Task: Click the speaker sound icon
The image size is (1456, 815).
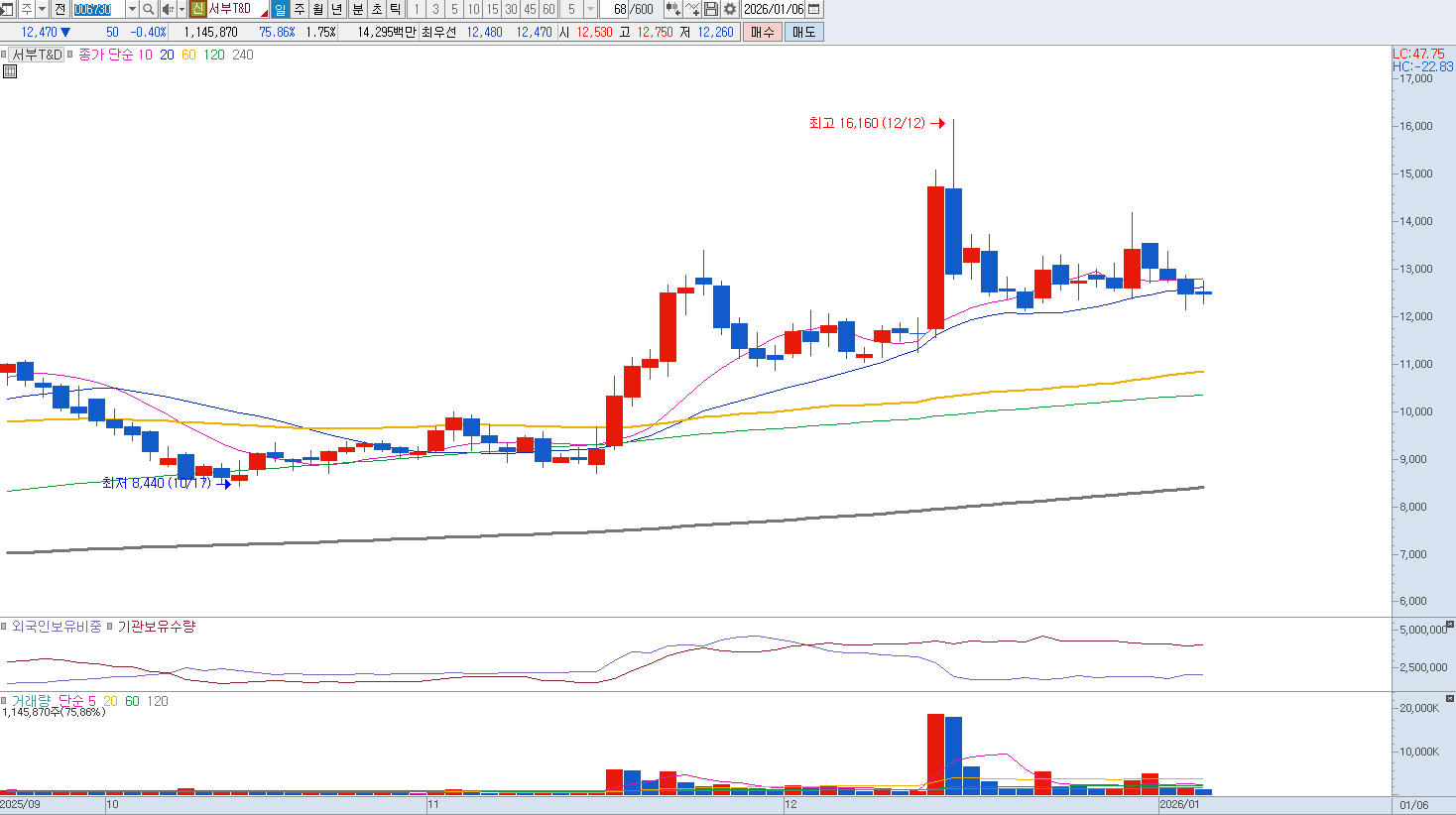Action: click(168, 9)
